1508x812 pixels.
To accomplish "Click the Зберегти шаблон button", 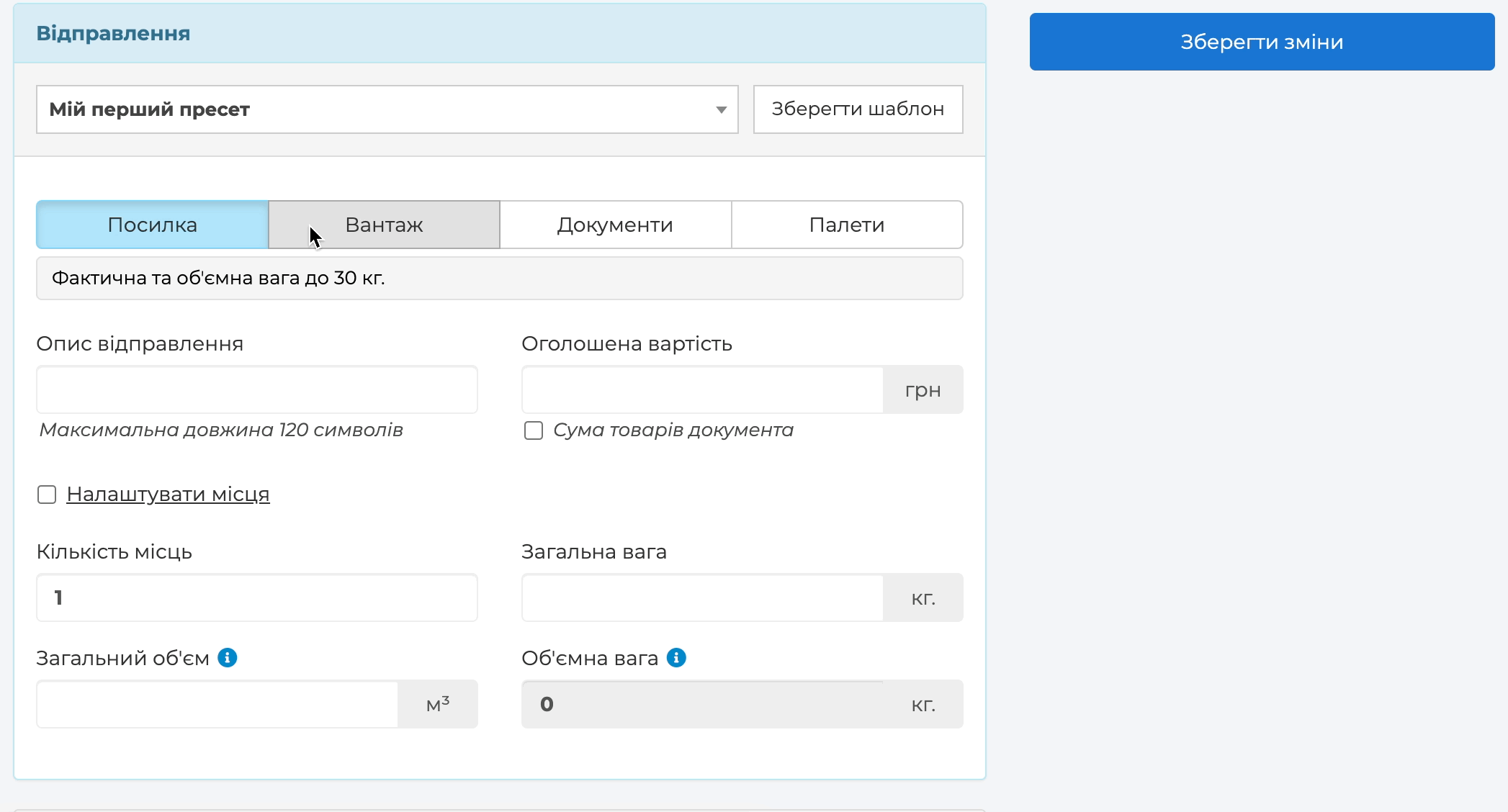I will 858,109.
